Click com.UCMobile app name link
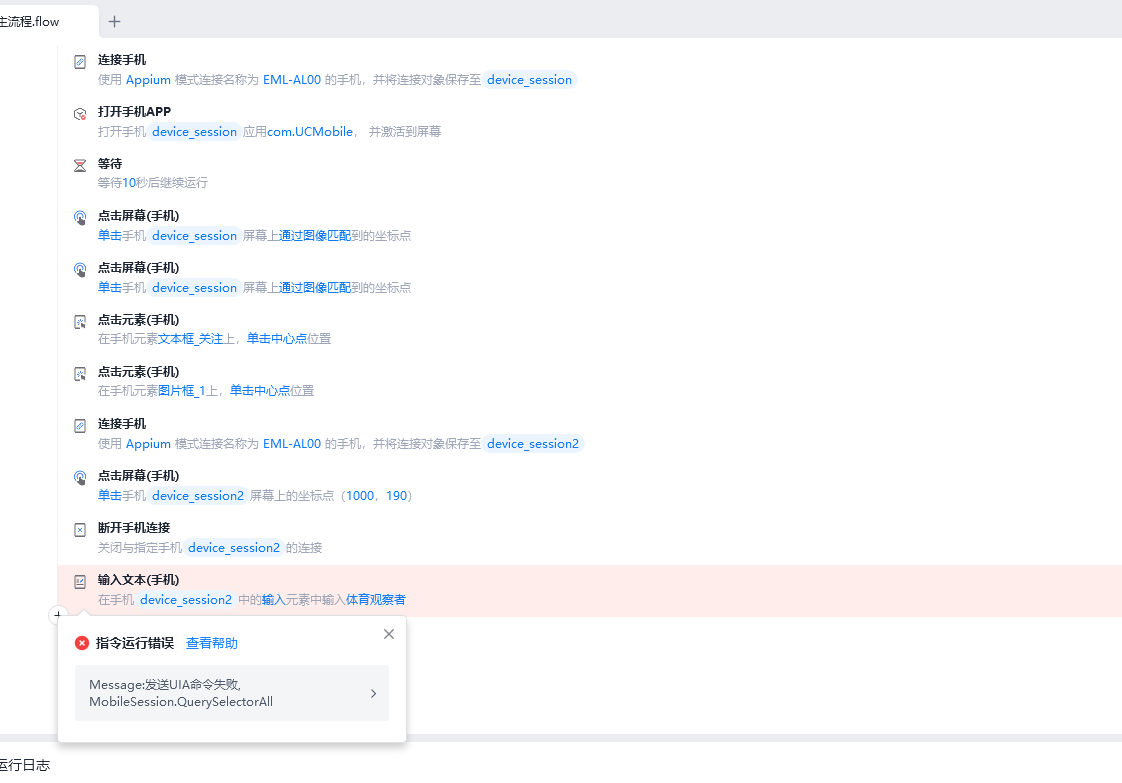1122x783 pixels. [x=310, y=132]
